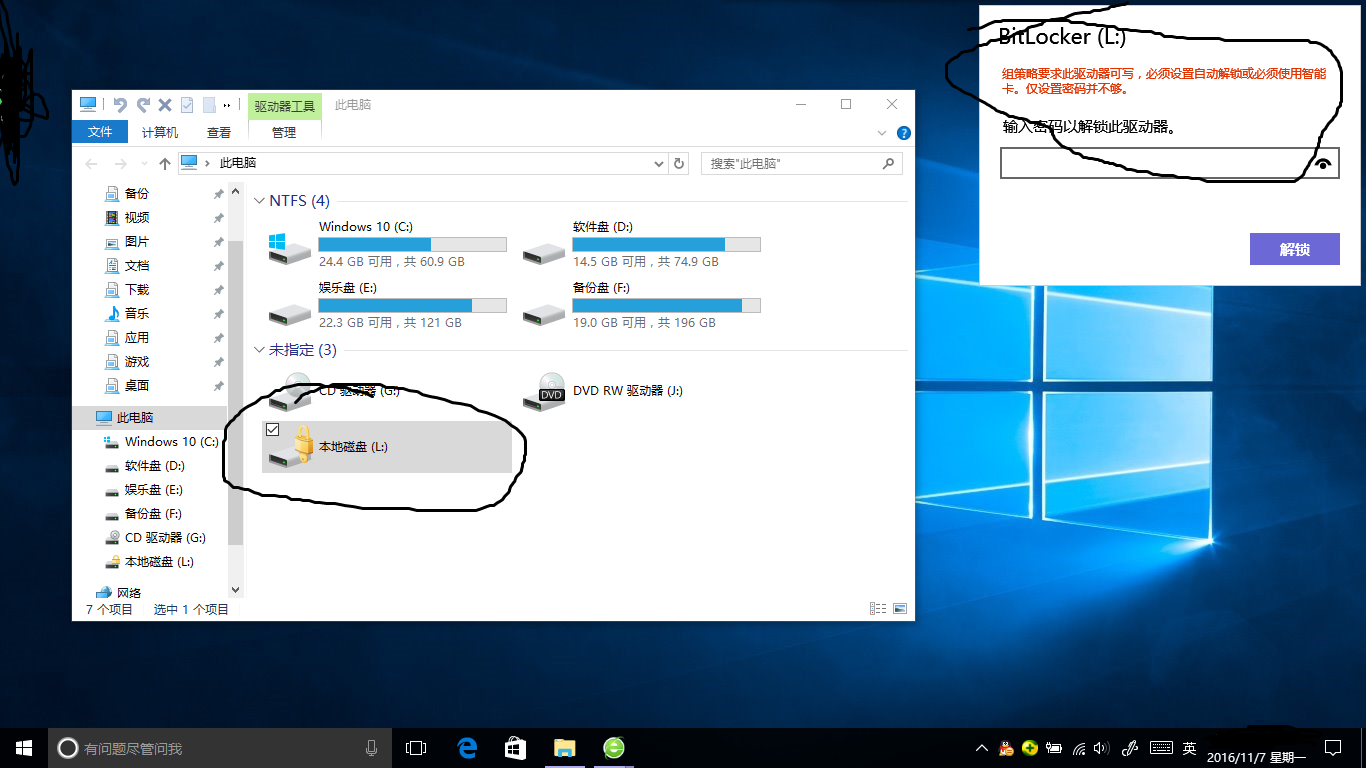Select the DVD RW 驱动器 (J:) icon

pyautogui.click(x=544, y=391)
